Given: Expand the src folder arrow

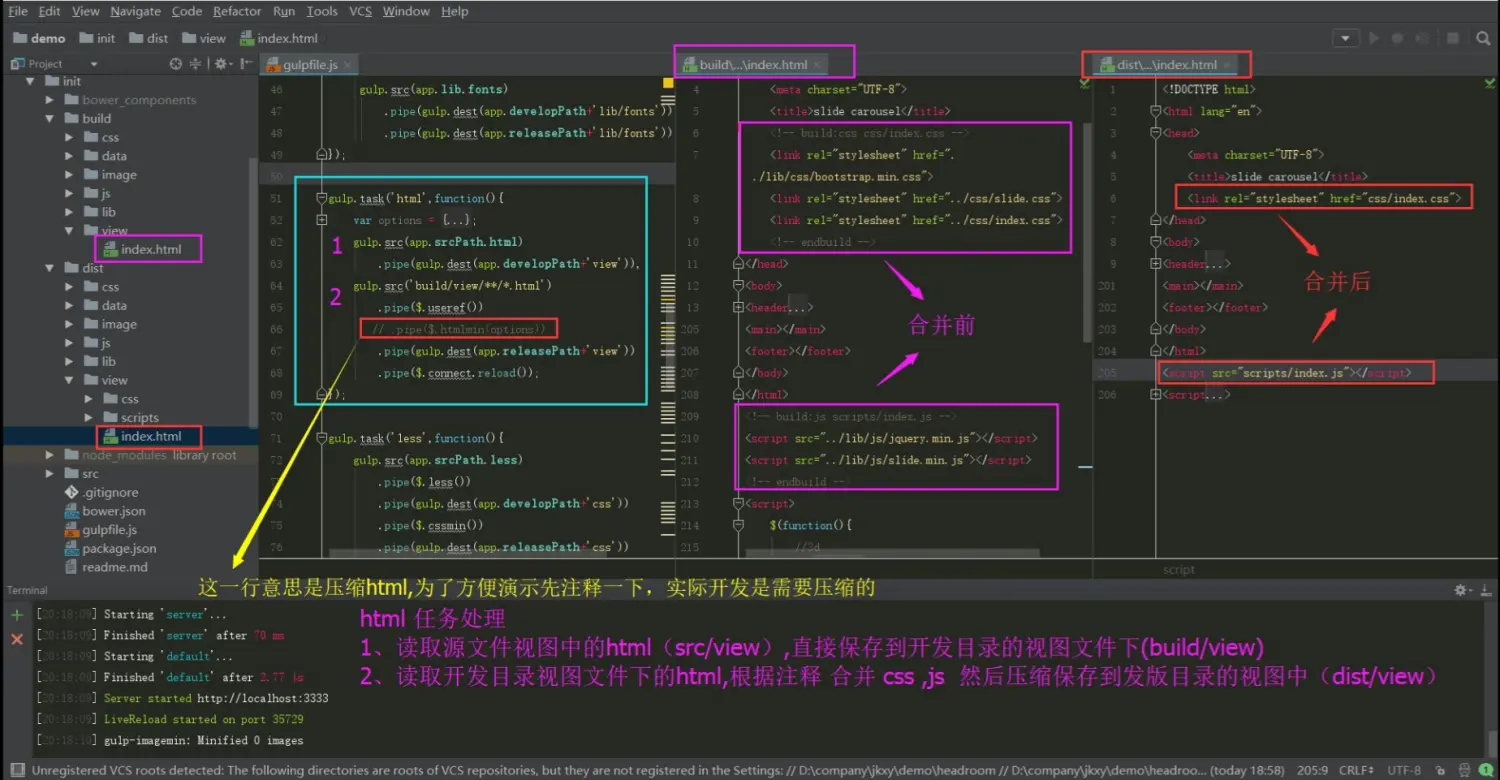Looking at the screenshot, I should point(50,474).
